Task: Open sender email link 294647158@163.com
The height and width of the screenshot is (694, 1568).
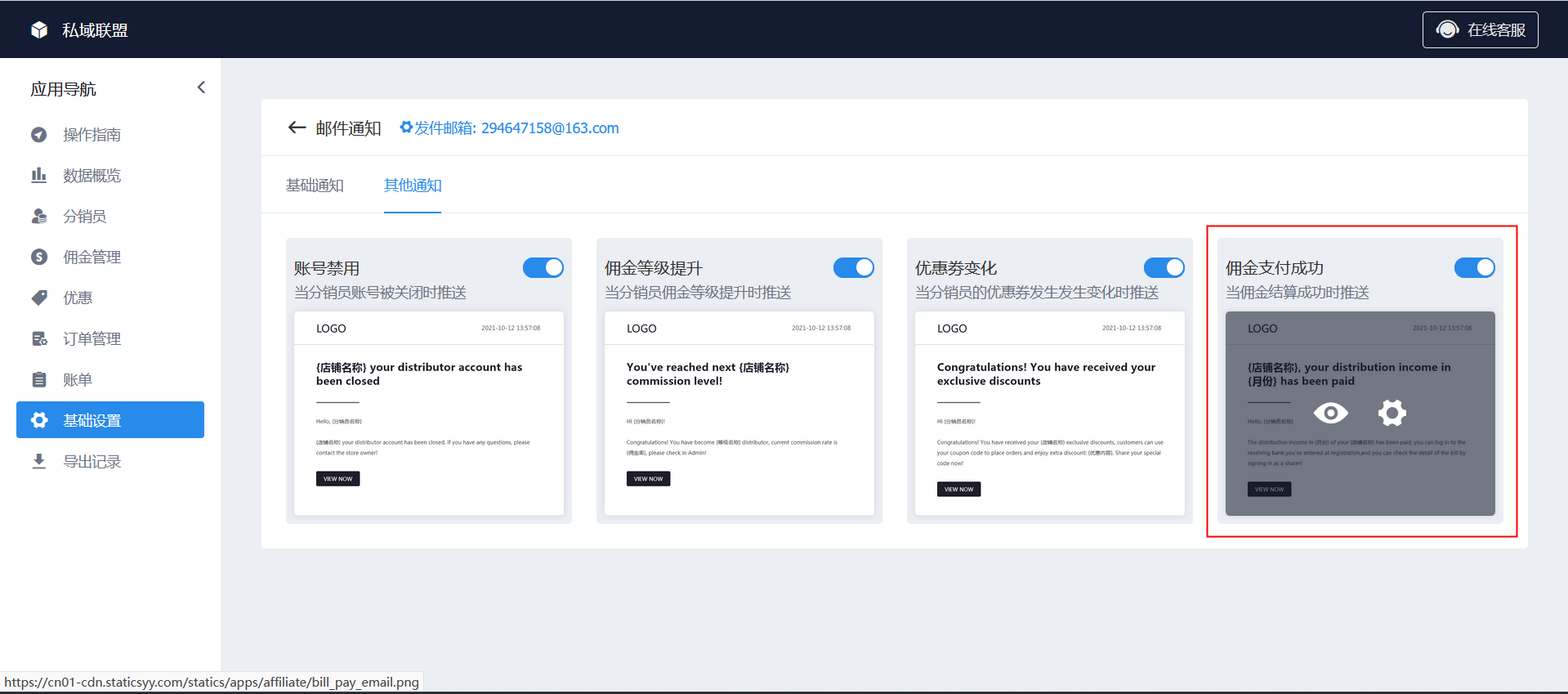Action: pyautogui.click(x=550, y=128)
